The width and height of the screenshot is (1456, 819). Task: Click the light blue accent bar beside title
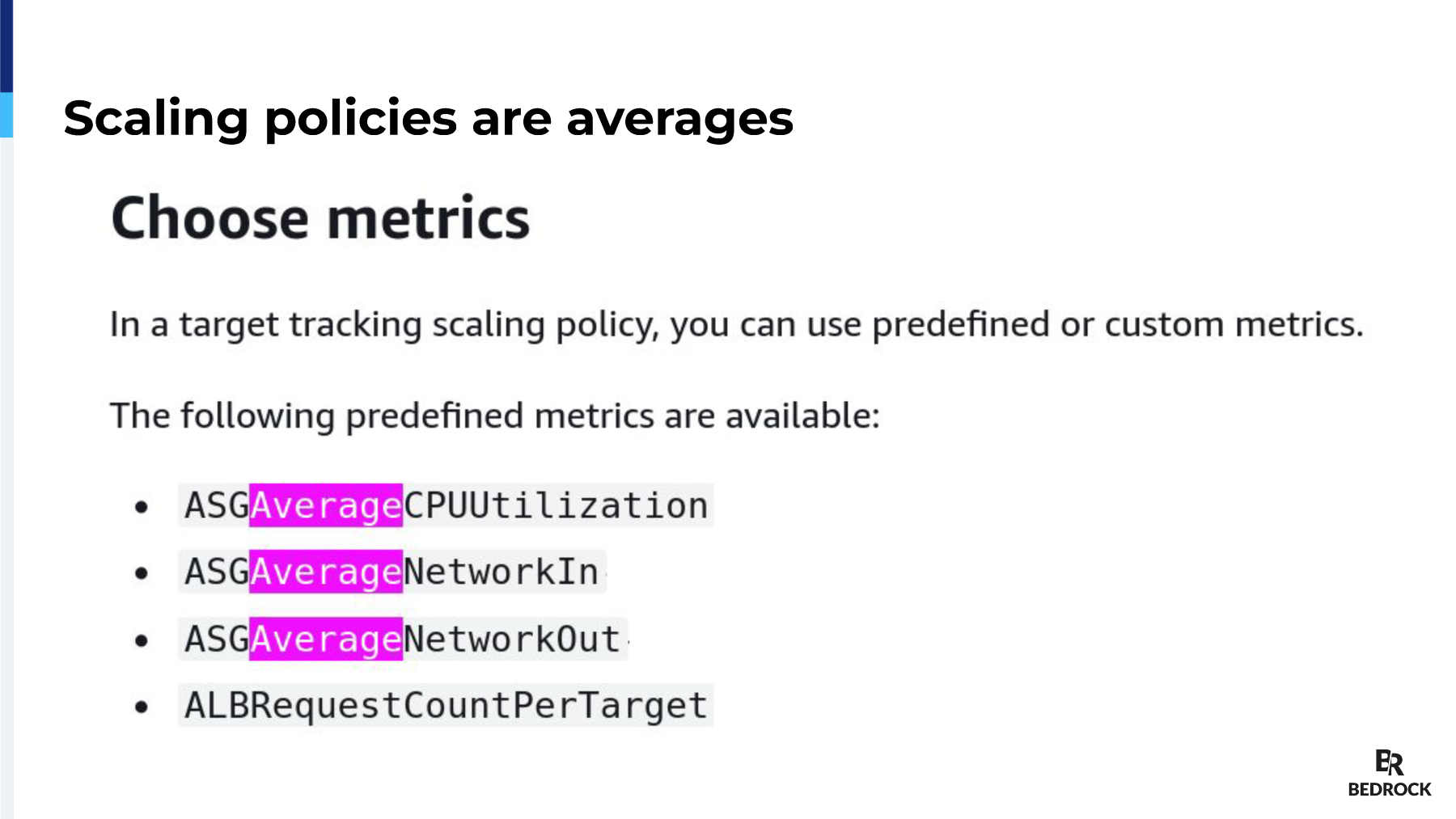tap(6, 115)
